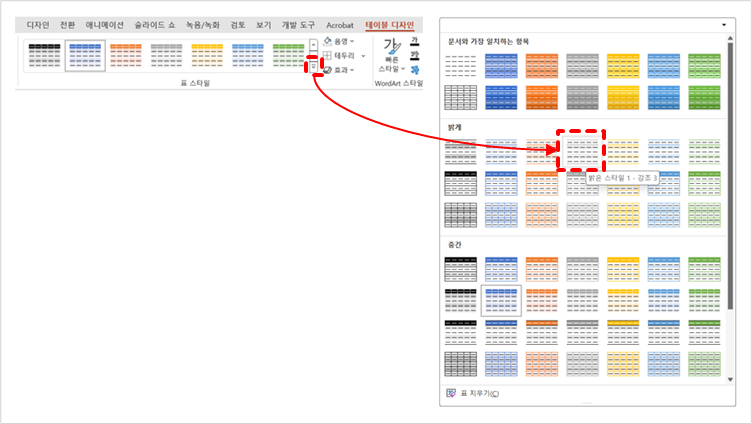Choose the black header style in 중간 first row
The image size is (752, 424).
click(460, 269)
